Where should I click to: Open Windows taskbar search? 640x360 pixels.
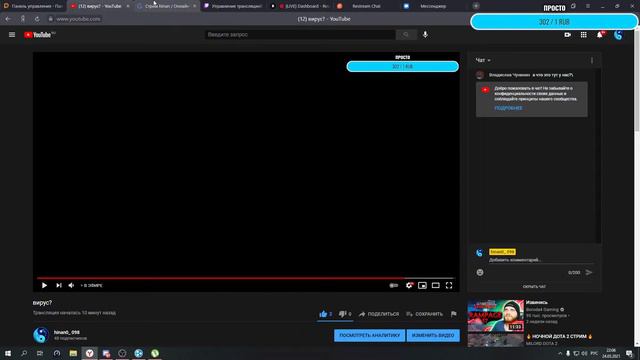pyautogui.click(x=24, y=353)
